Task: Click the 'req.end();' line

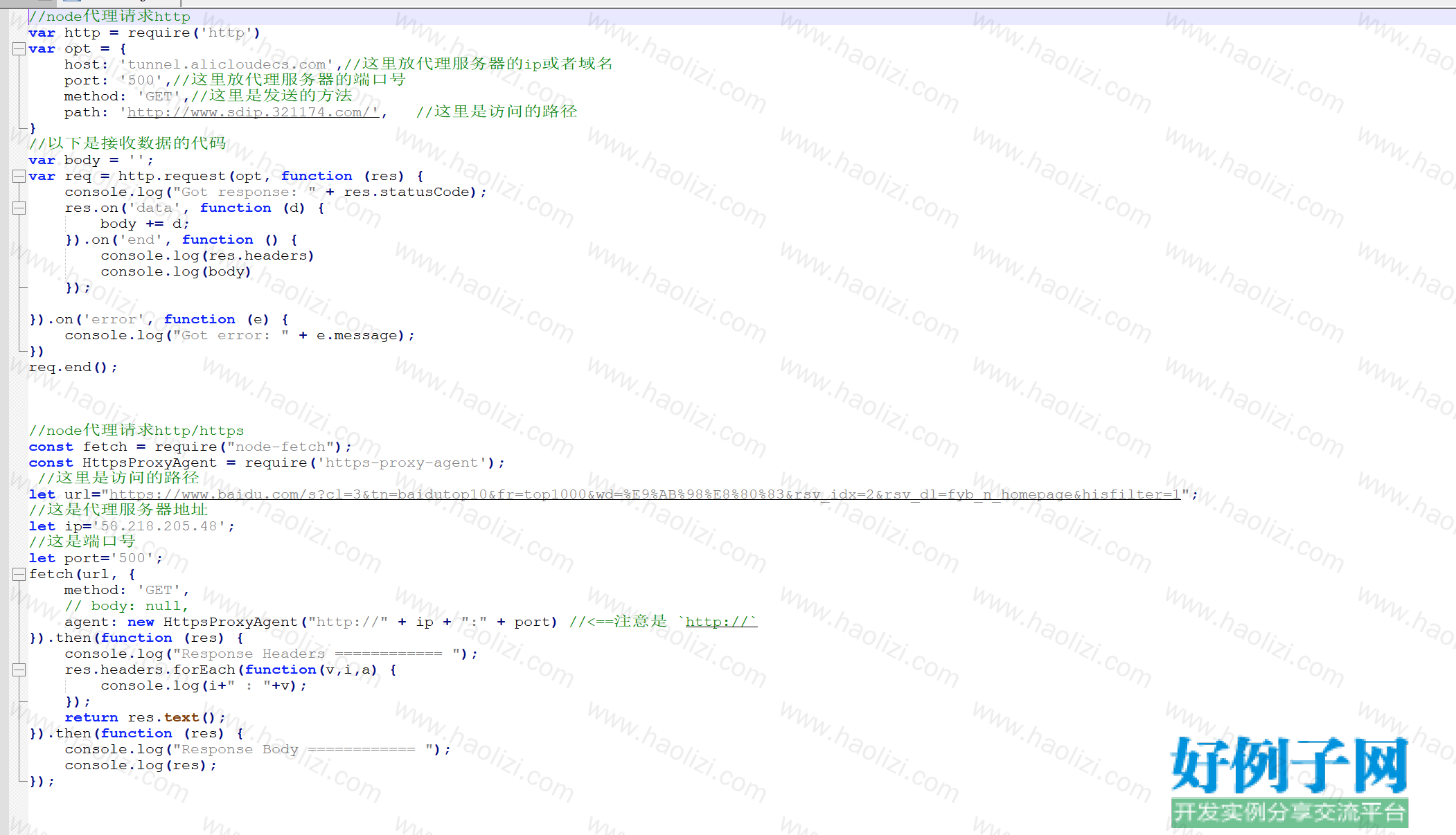Action: 73,367
